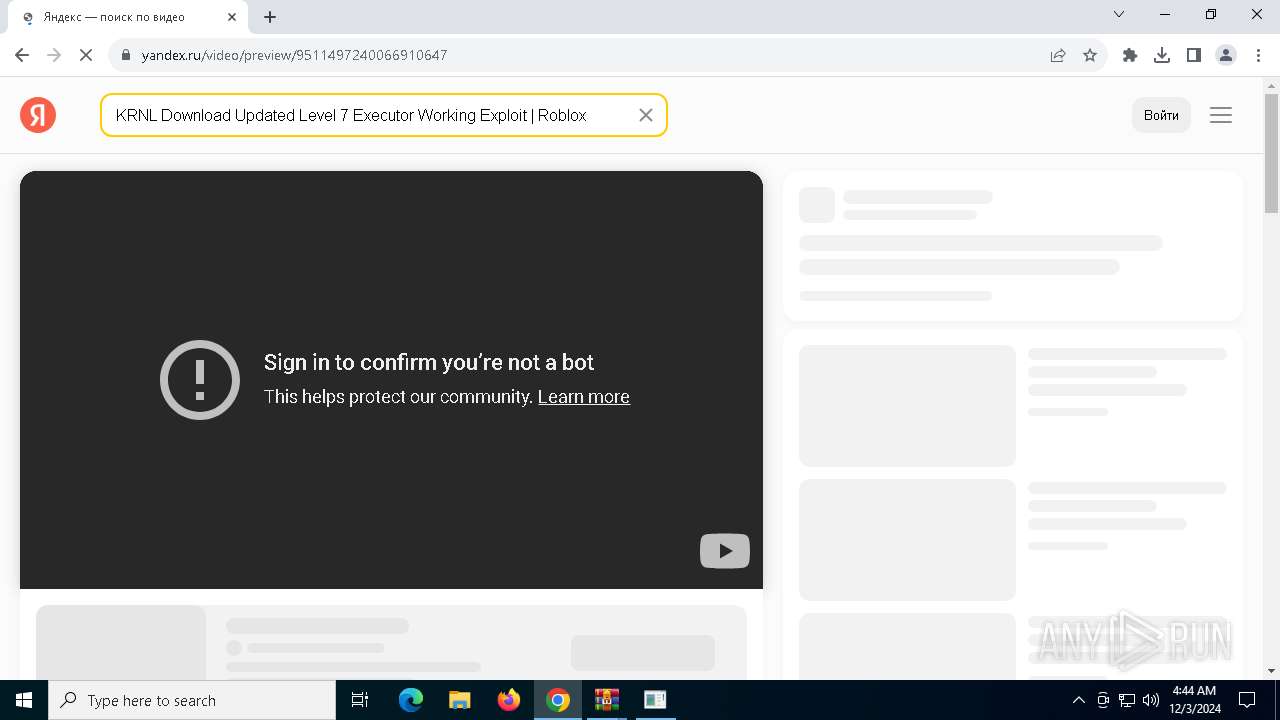Open the volume control in tray
The width and height of the screenshot is (1280, 720).
[1151, 700]
